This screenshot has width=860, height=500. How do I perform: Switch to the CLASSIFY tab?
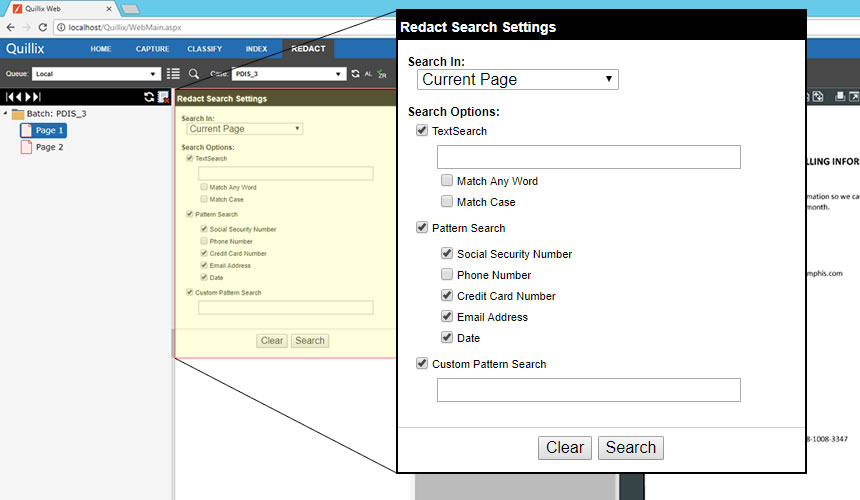pos(204,48)
